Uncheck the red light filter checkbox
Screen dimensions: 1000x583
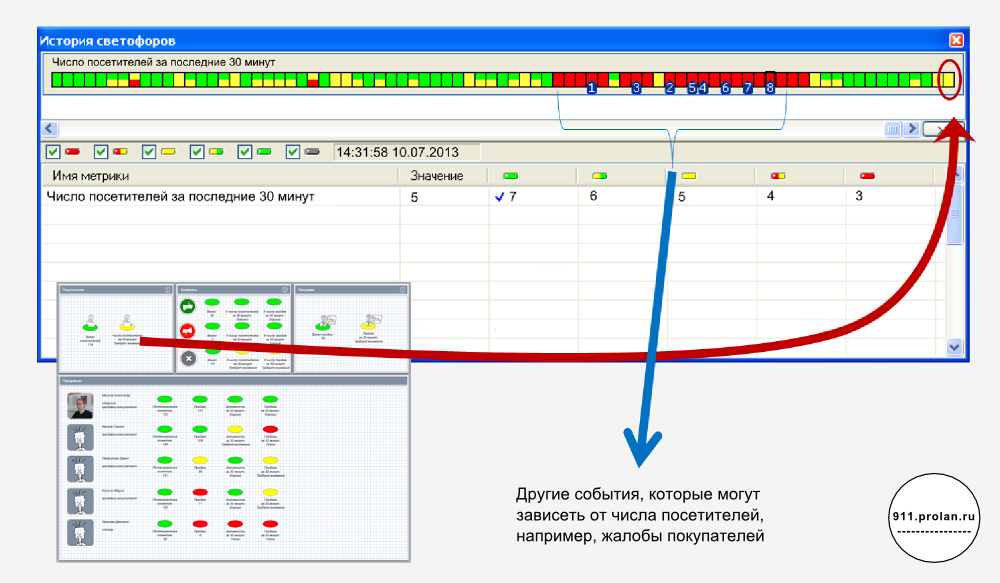(54, 152)
